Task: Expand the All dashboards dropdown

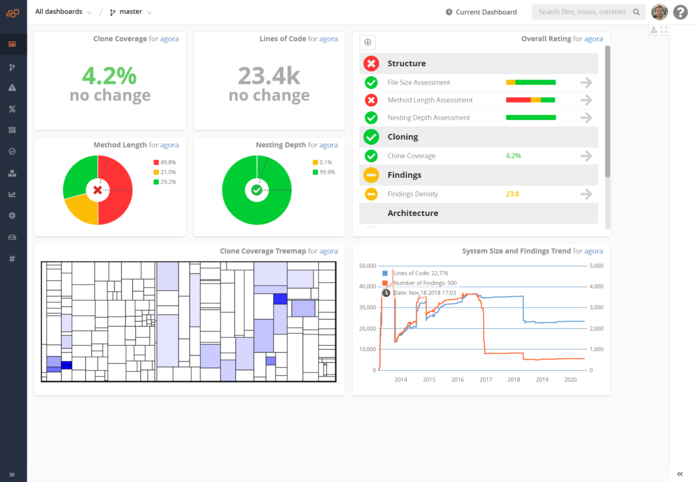Action: pyautogui.click(x=63, y=12)
